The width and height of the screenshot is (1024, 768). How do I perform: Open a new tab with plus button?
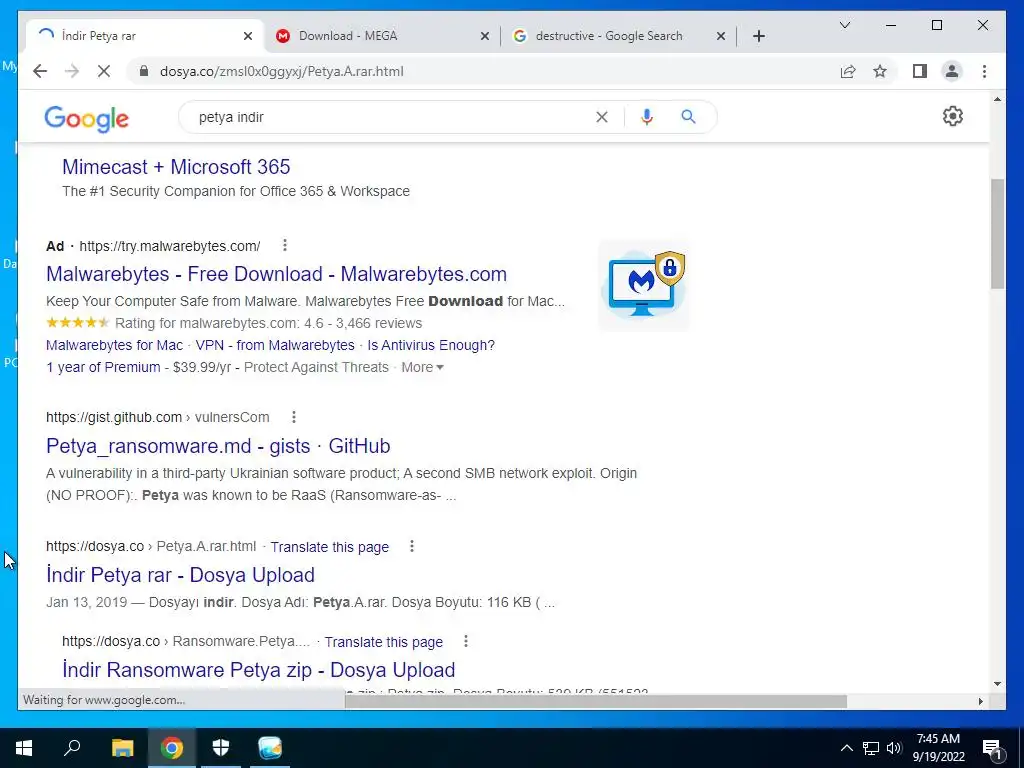(x=758, y=36)
